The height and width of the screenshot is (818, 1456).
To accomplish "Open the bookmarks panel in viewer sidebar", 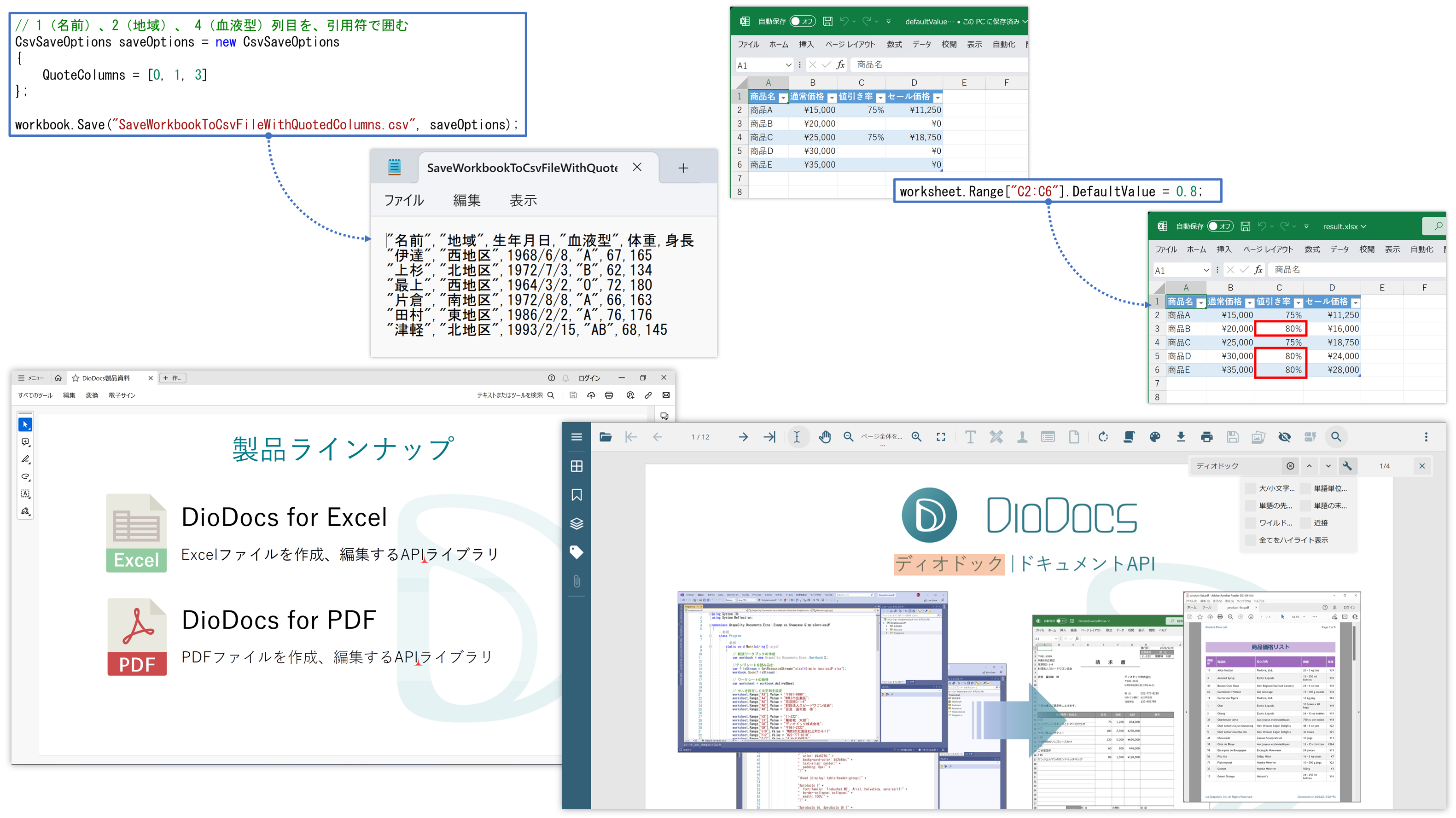I will tap(577, 495).
